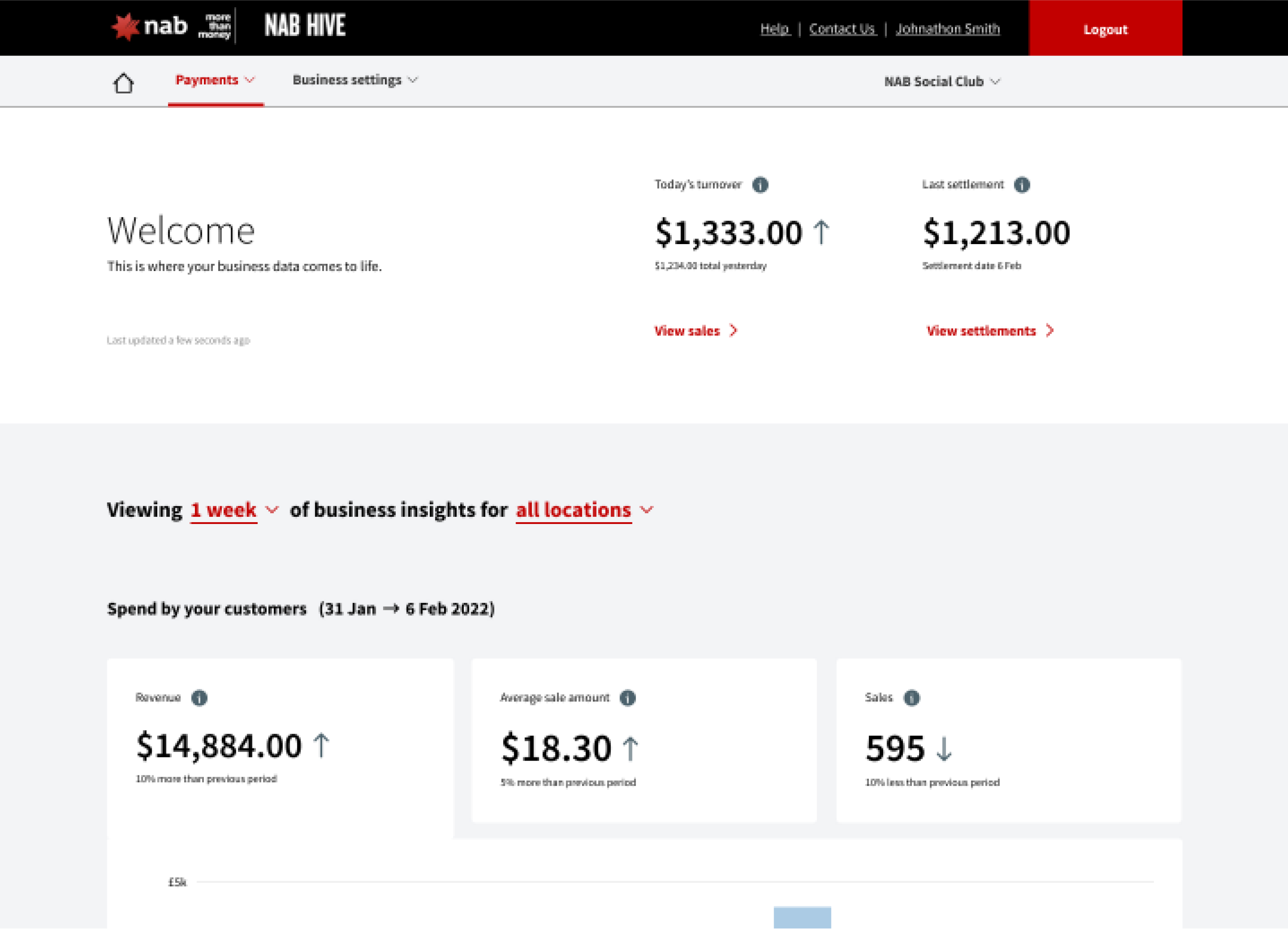Image resolution: width=1288 pixels, height=930 pixels.
Task: Click '10% less than previous period' text
Action: point(932,782)
